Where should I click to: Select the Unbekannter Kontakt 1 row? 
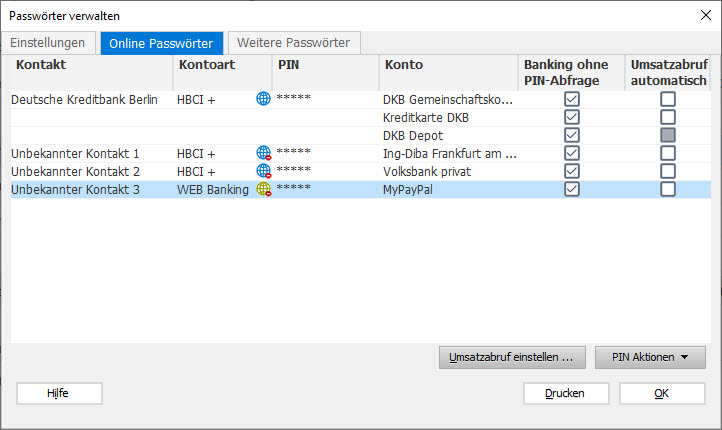click(90, 153)
